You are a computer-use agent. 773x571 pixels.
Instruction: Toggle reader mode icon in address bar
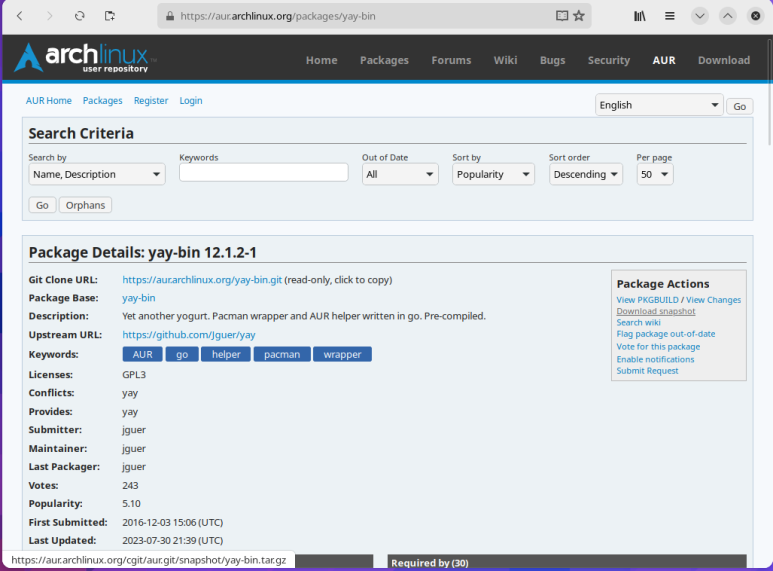pyautogui.click(x=562, y=16)
